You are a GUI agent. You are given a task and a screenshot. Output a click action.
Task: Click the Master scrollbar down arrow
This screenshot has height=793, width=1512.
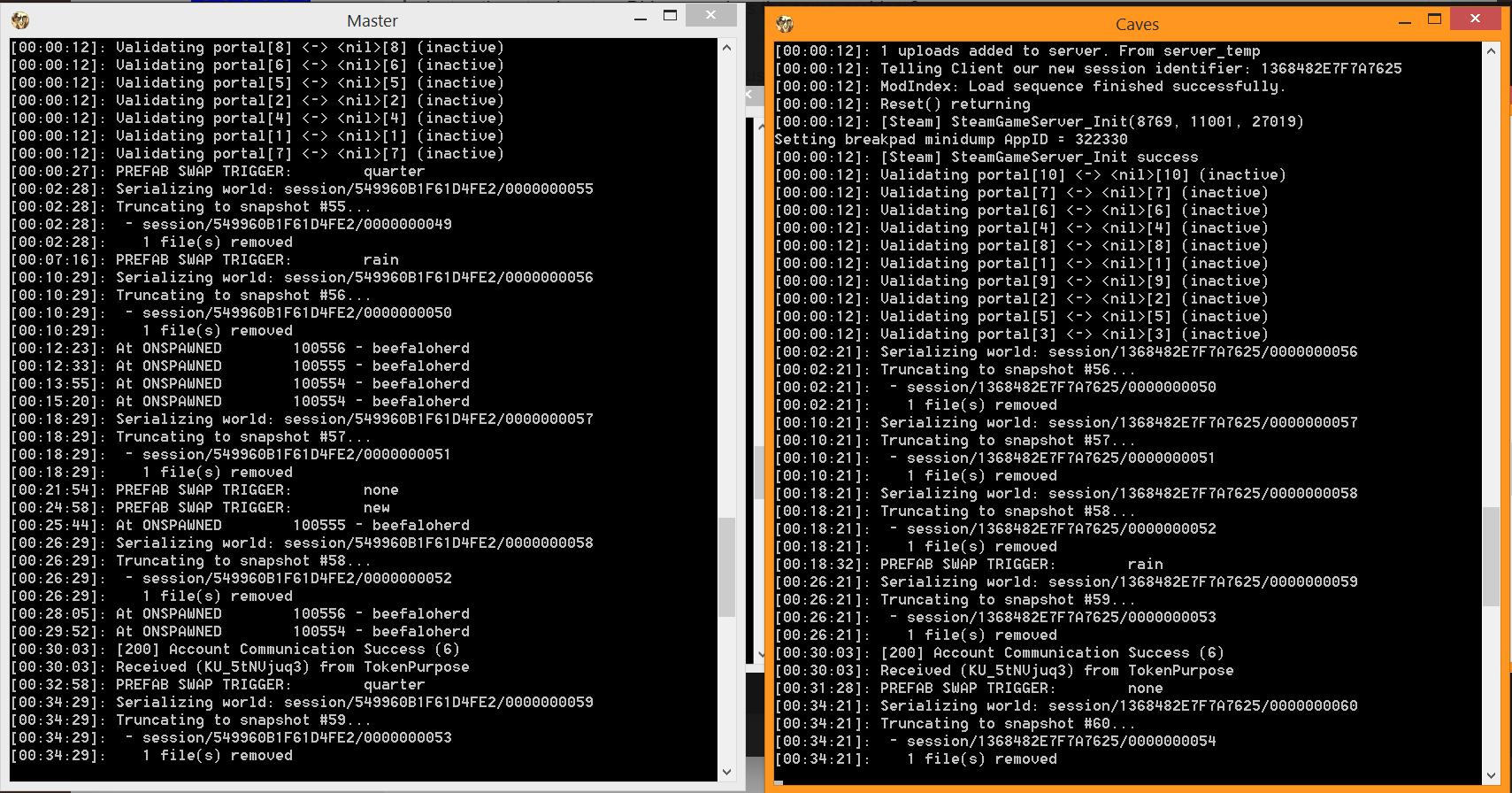pyautogui.click(x=727, y=772)
